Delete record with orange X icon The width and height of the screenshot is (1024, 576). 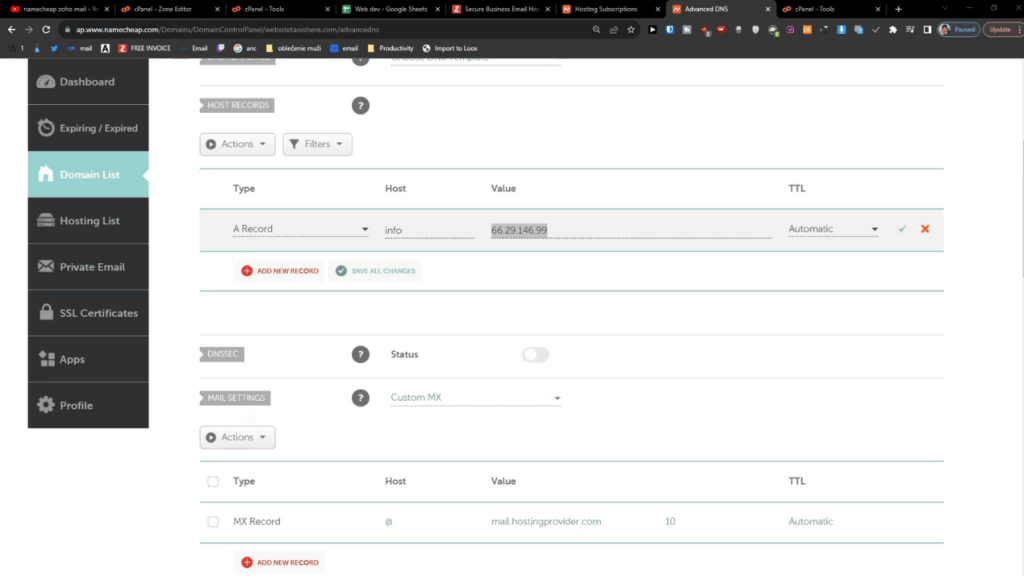point(925,229)
